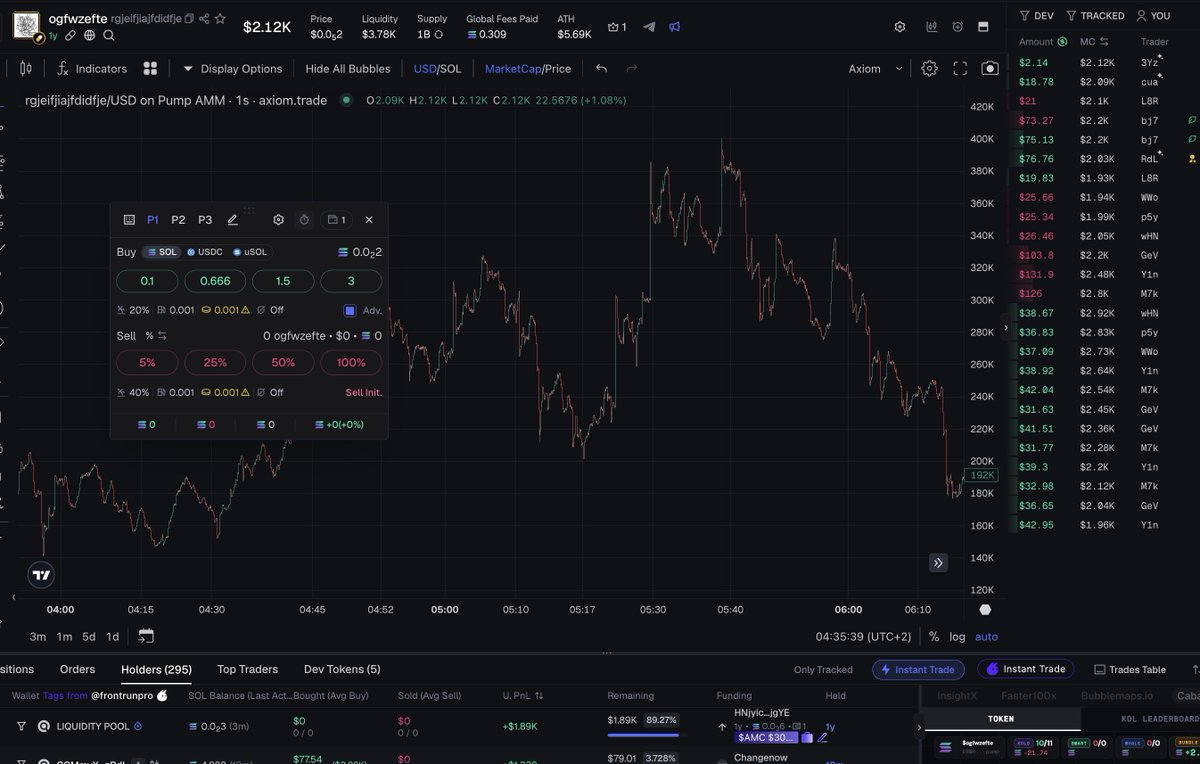Sell 50% quick button

[283, 363]
